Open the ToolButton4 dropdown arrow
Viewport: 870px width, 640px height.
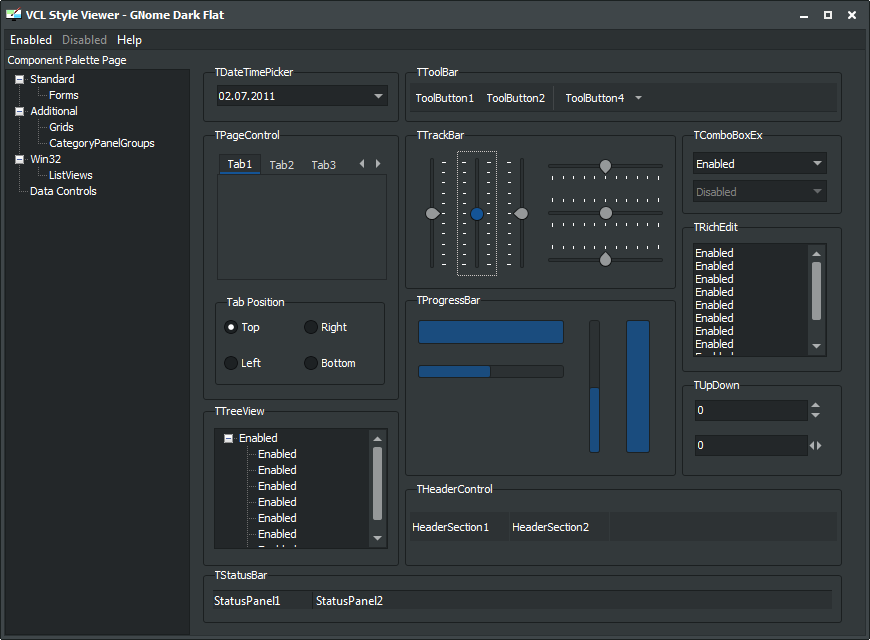tap(639, 98)
